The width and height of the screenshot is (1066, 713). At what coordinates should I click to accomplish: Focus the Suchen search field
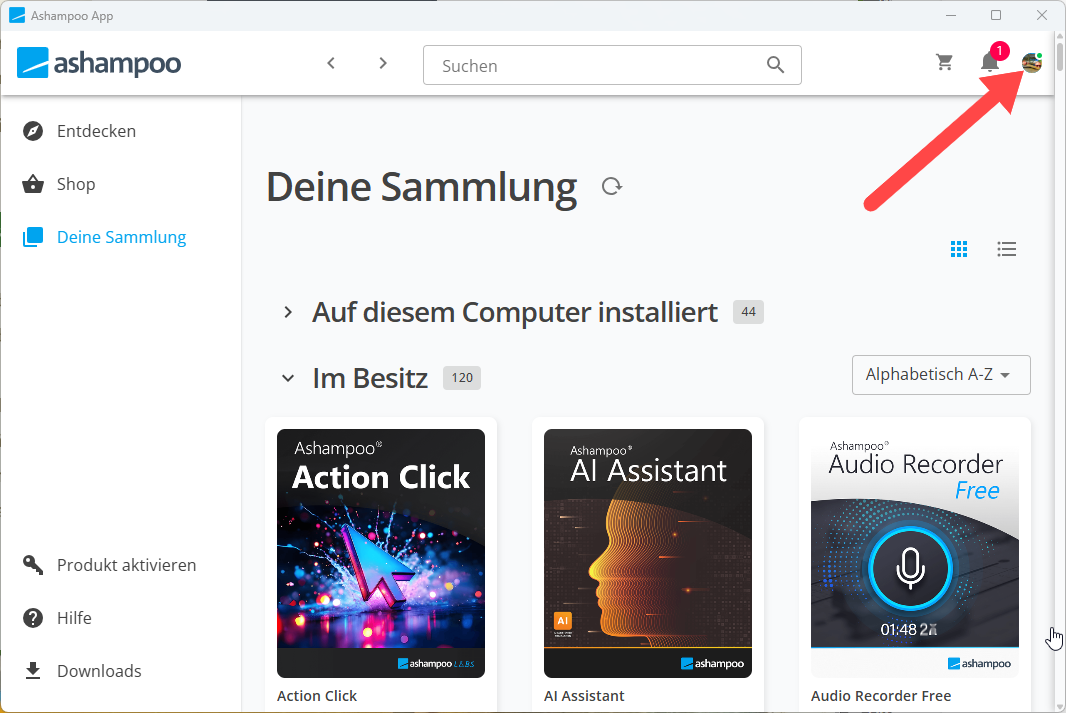pyautogui.click(x=612, y=65)
